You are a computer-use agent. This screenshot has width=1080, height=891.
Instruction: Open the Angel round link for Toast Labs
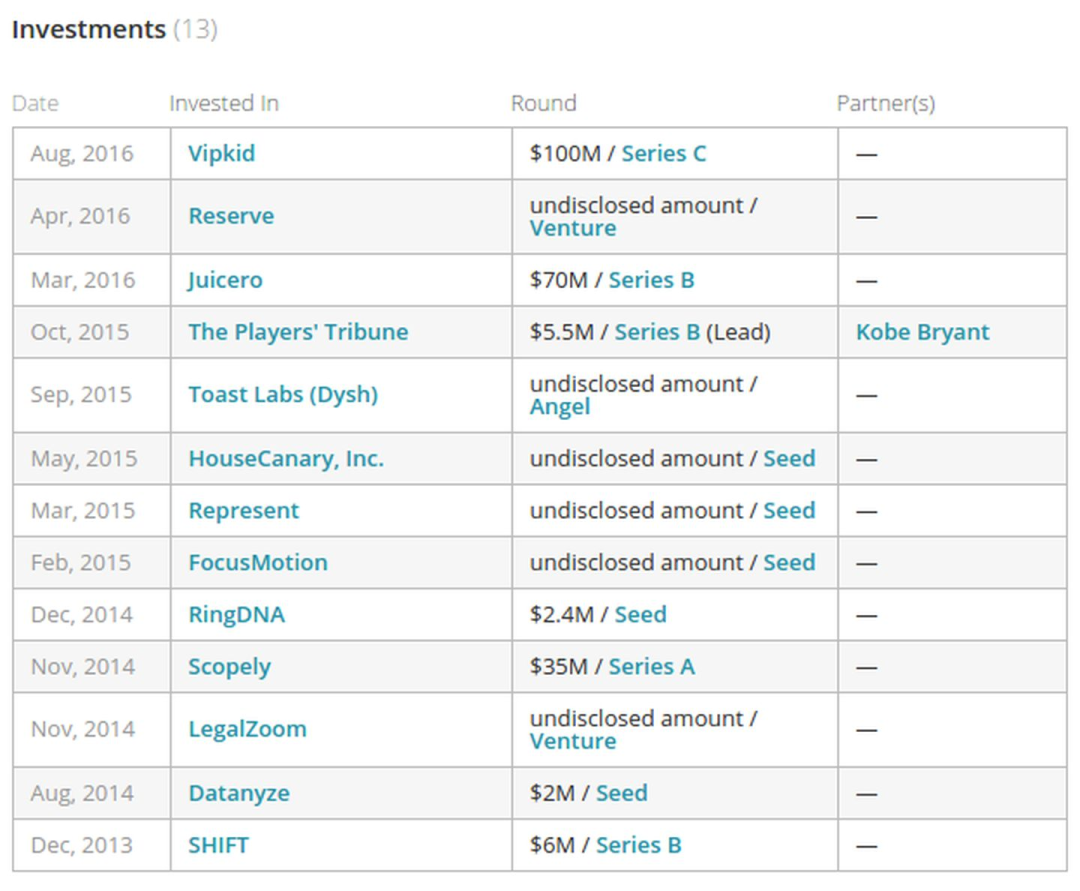[560, 406]
